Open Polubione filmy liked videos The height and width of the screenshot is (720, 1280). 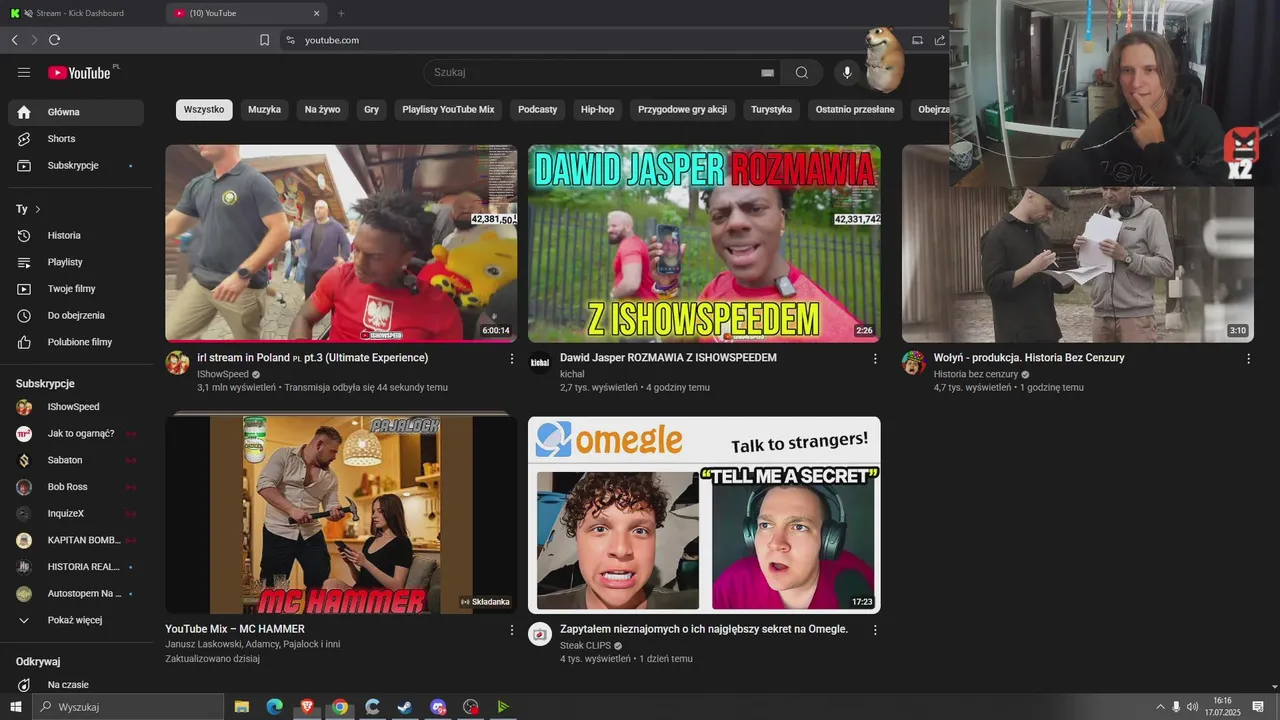[x=76, y=342]
